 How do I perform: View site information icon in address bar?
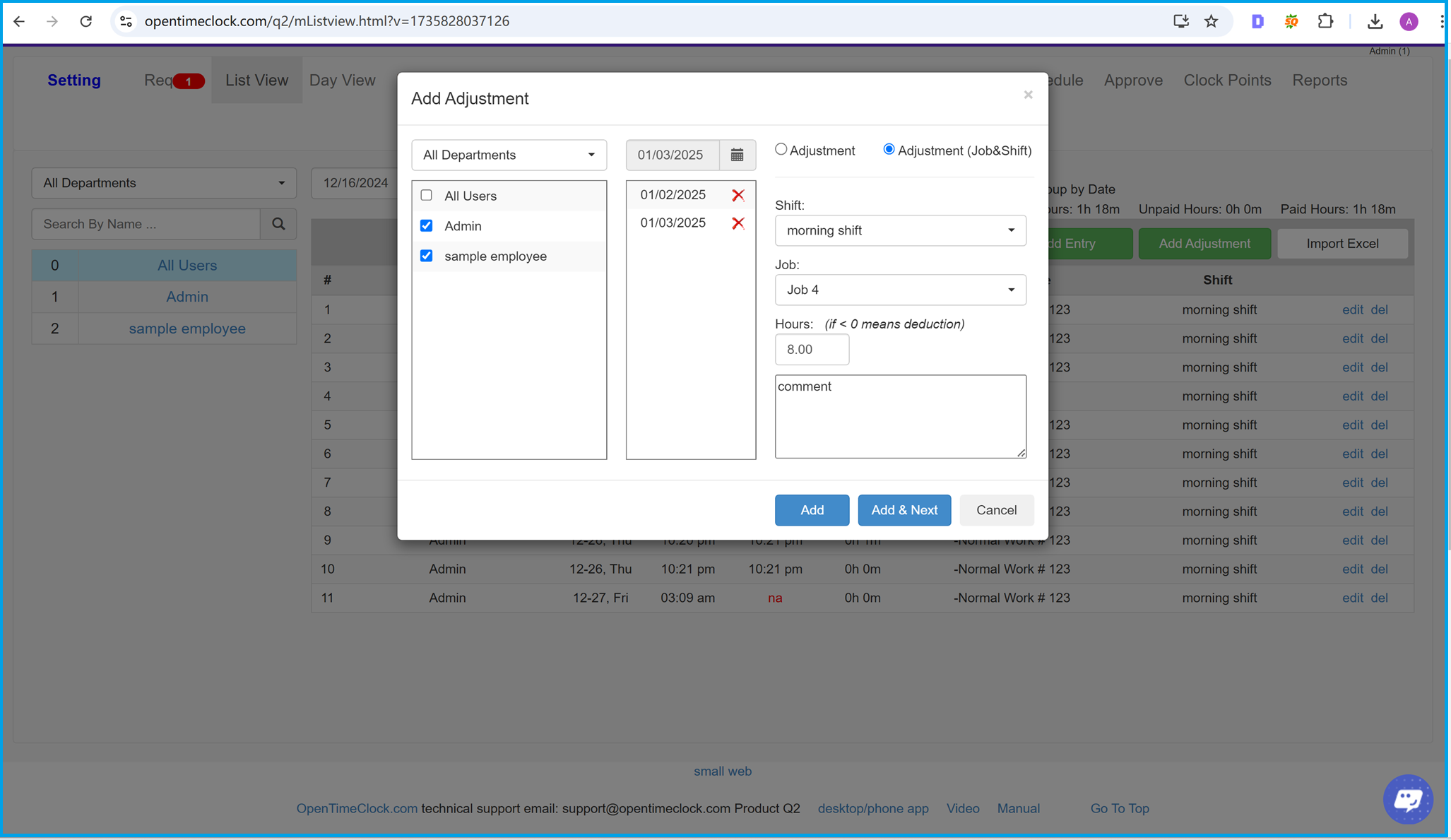point(126,21)
